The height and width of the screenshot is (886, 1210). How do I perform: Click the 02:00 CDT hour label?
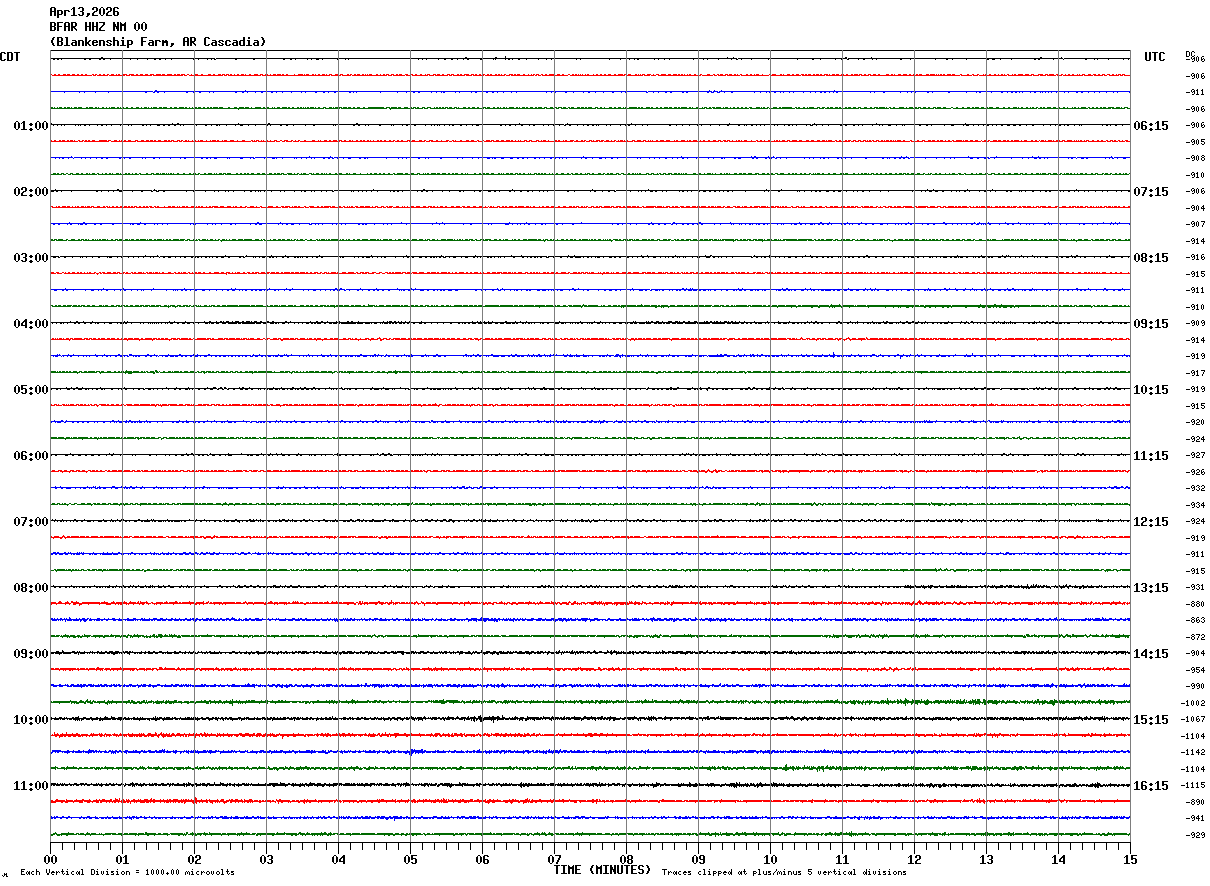(31, 192)
